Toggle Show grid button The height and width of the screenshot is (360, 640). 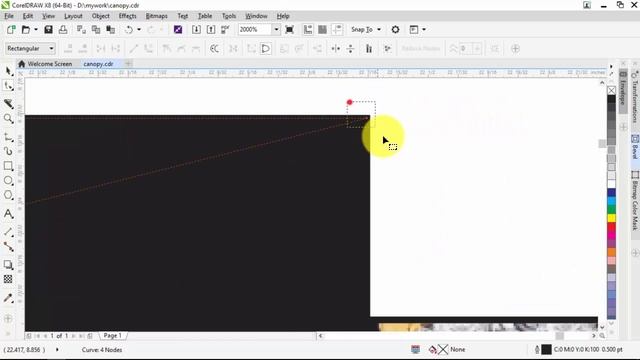pos(322,29)
